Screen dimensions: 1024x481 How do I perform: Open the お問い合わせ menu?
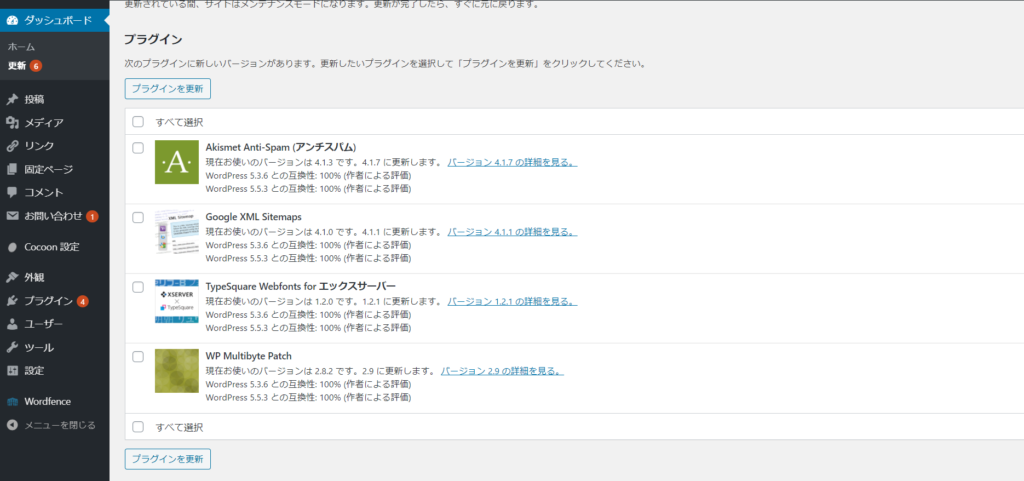coord(55,216)
